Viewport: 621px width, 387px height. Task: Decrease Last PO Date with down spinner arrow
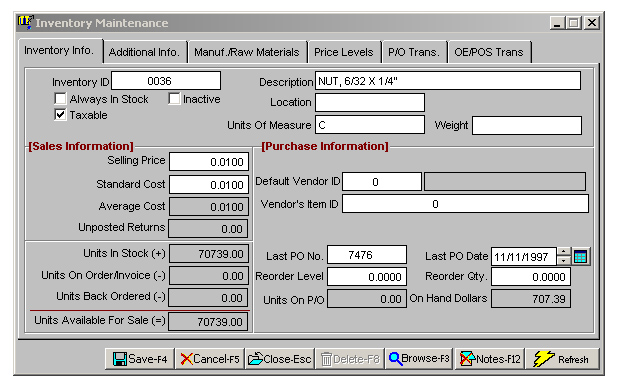tap(563, 261)
